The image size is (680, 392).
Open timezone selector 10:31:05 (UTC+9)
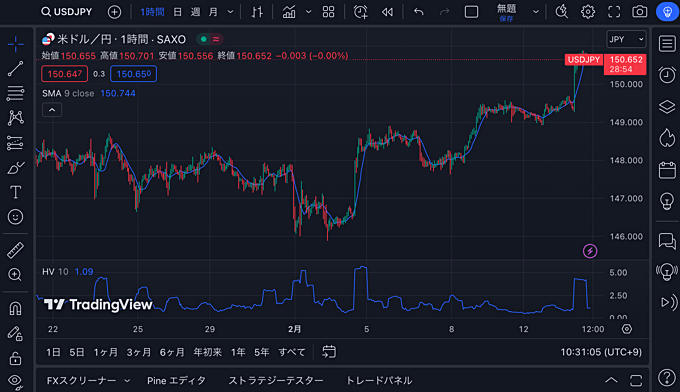601,352
